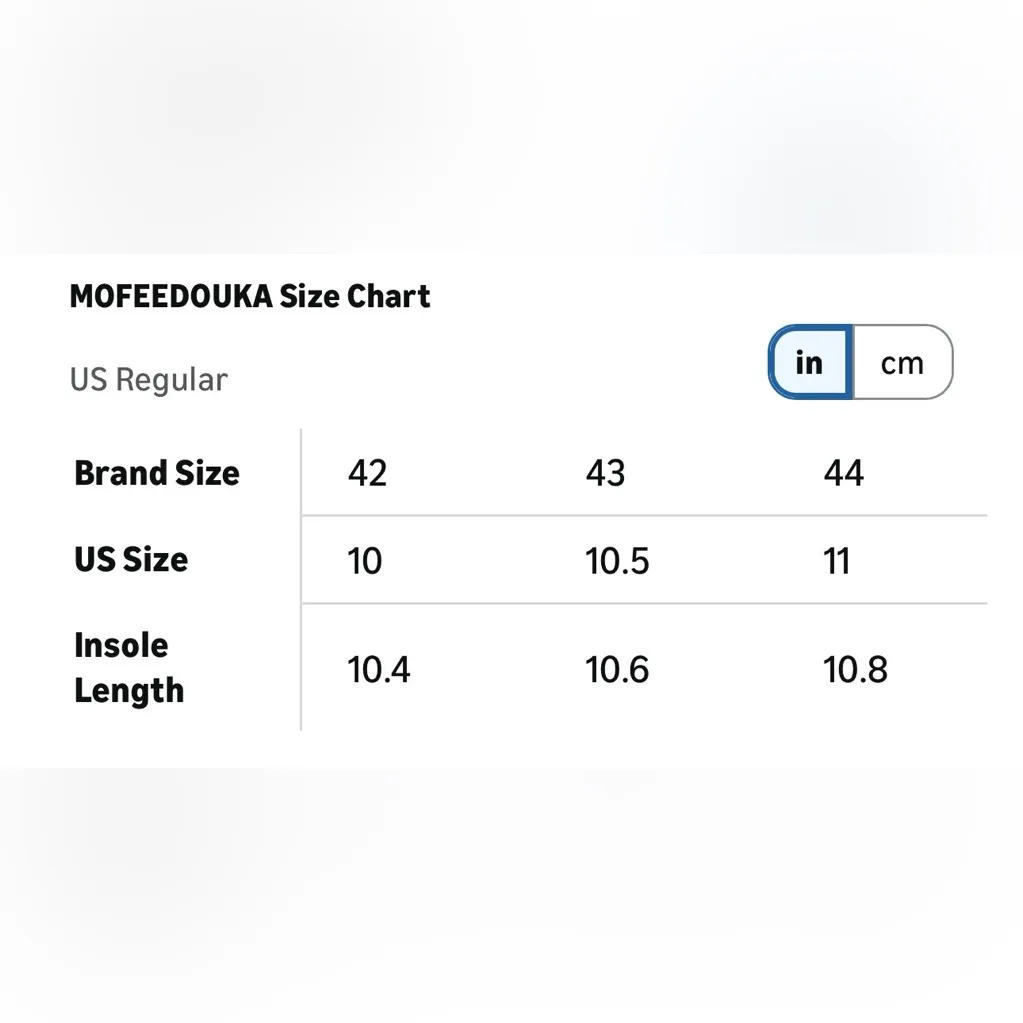Click the 10.6 insole length value
The image size is (1023, 1023).
coord(617,669)
